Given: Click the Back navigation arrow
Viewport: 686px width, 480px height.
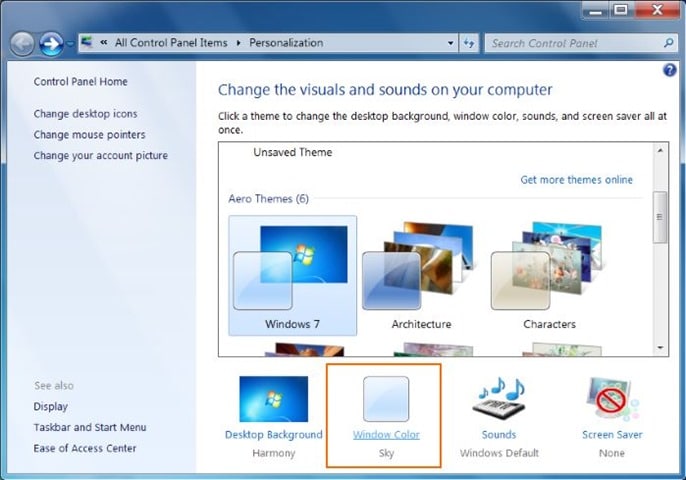Looking at the screenshot, I should [x=22, y=44].
